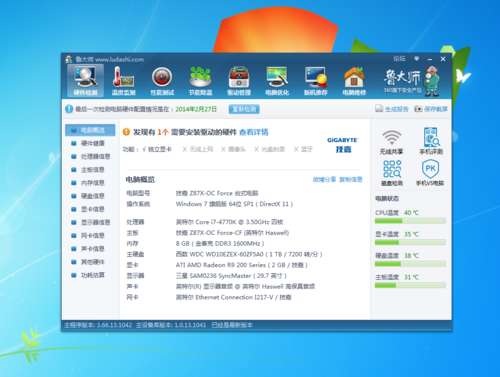Click the 2014年2月27日 detection date text
500x377 pixels.
click(196, 109)
